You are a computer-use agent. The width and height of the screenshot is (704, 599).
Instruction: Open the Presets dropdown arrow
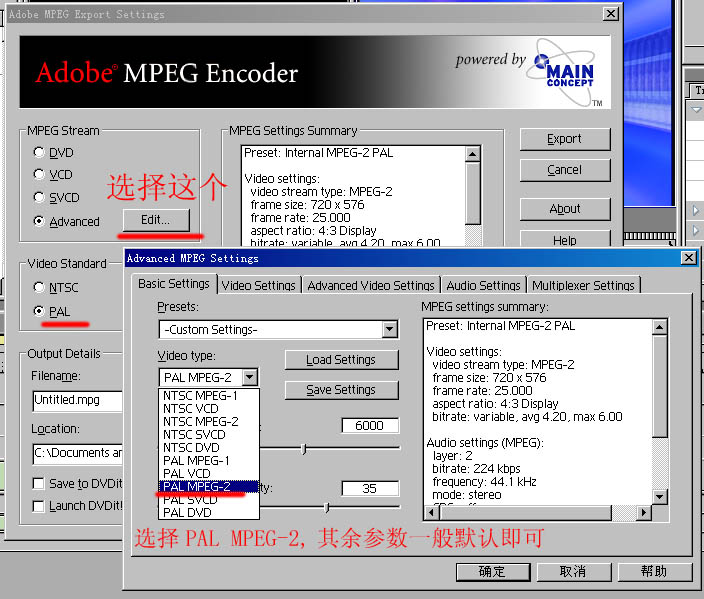pyautogui.click(x=389, y=330)
